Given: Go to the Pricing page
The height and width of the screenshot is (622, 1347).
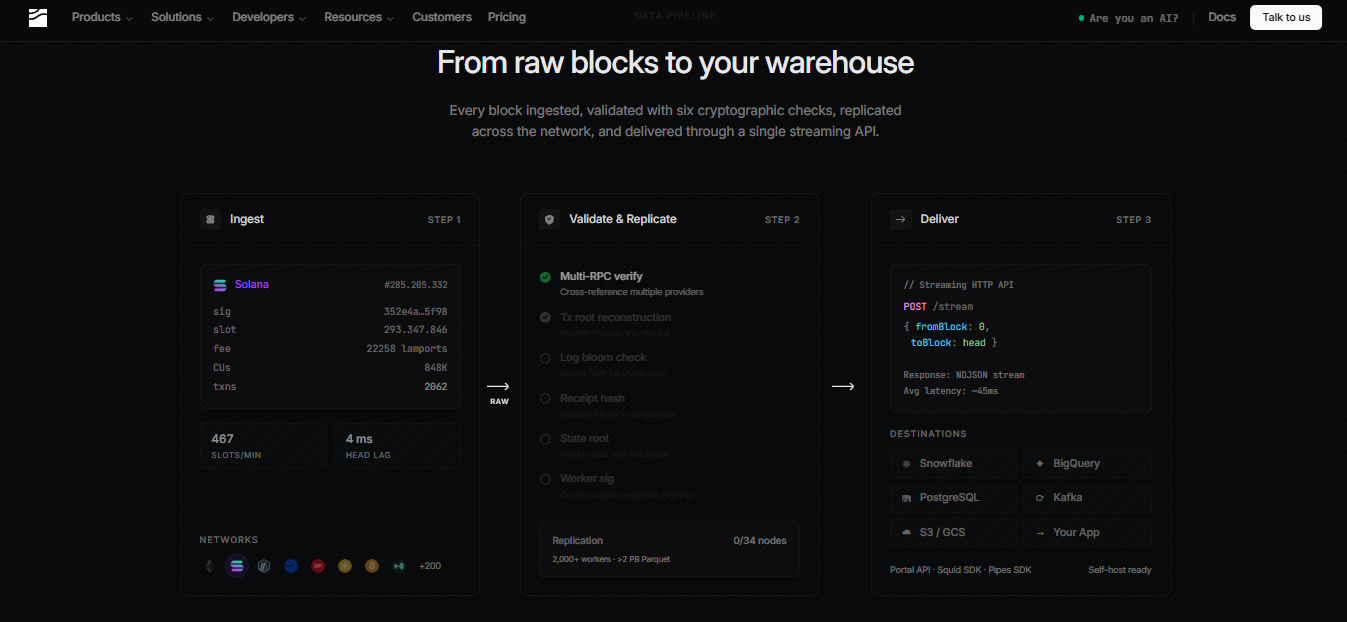Looking at the screenshot, I should tap(507, 17).
